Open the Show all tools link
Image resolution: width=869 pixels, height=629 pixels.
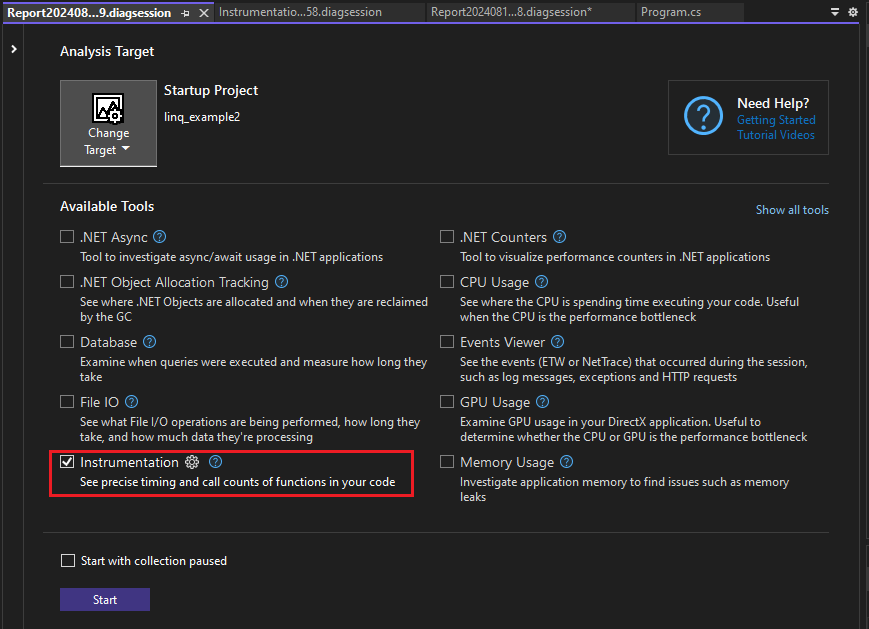tap(792, 210)
